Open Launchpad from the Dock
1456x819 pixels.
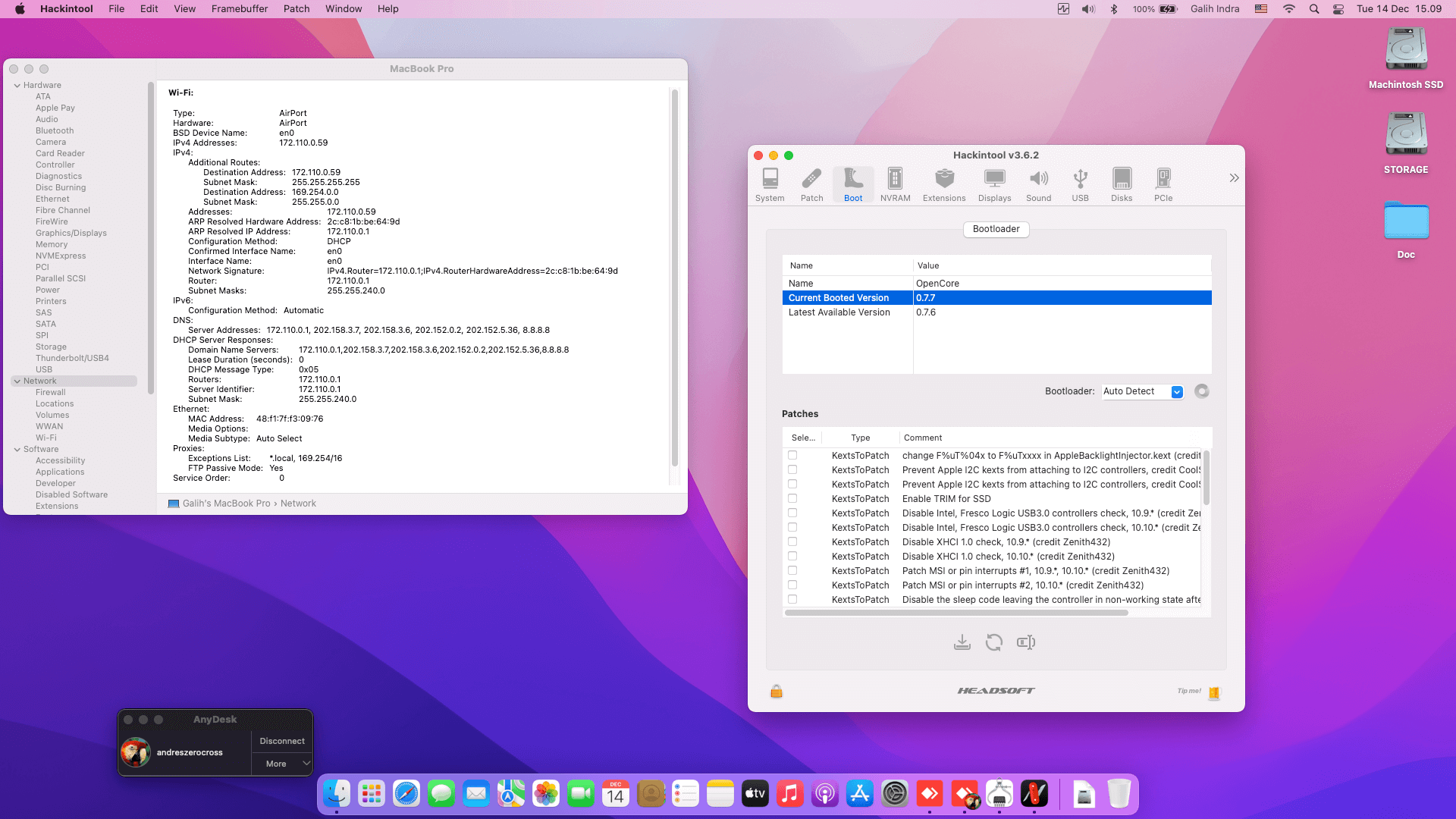[x=372, y=794]
